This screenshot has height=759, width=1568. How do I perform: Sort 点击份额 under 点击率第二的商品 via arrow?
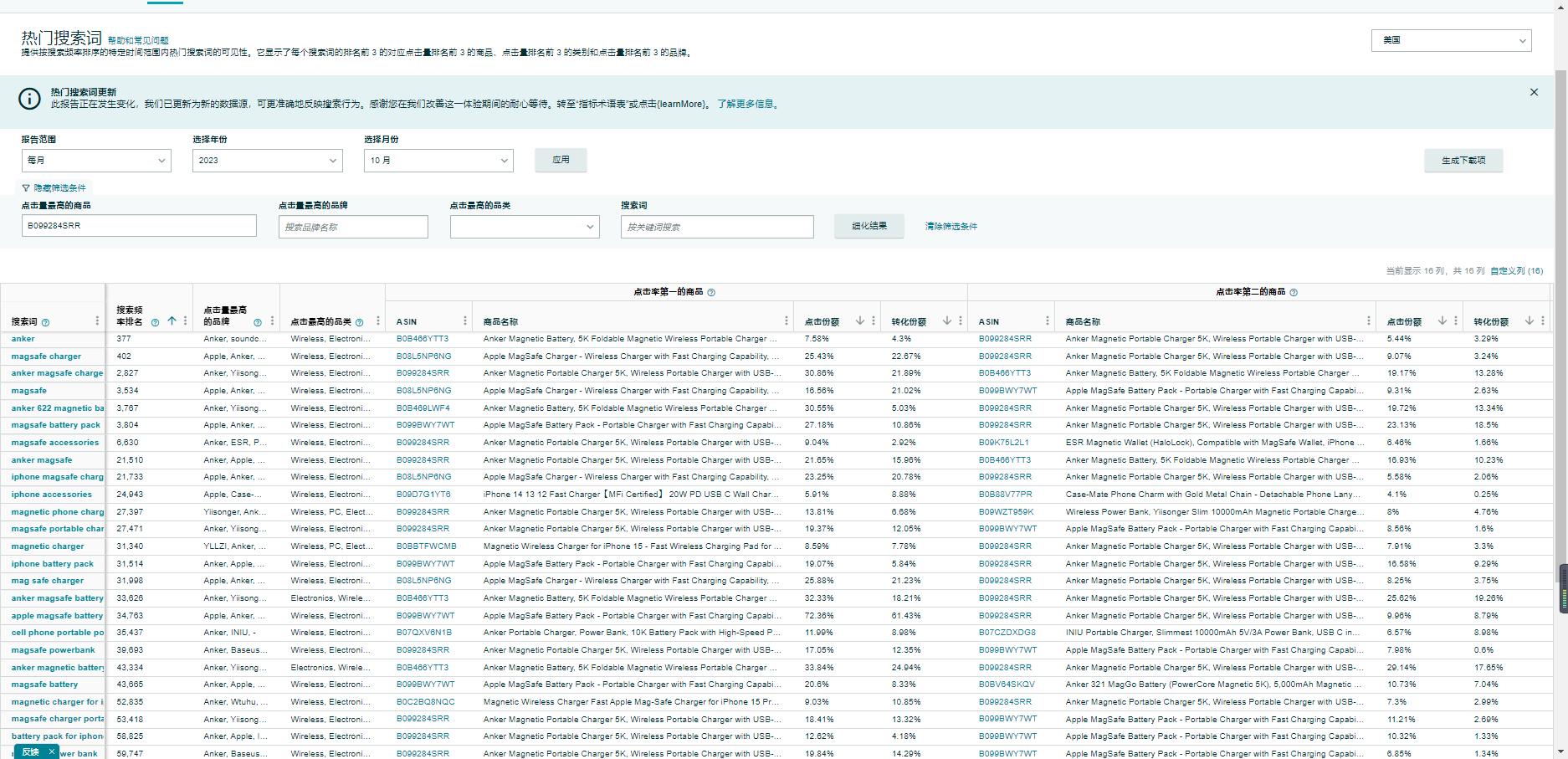(1442, 321)
